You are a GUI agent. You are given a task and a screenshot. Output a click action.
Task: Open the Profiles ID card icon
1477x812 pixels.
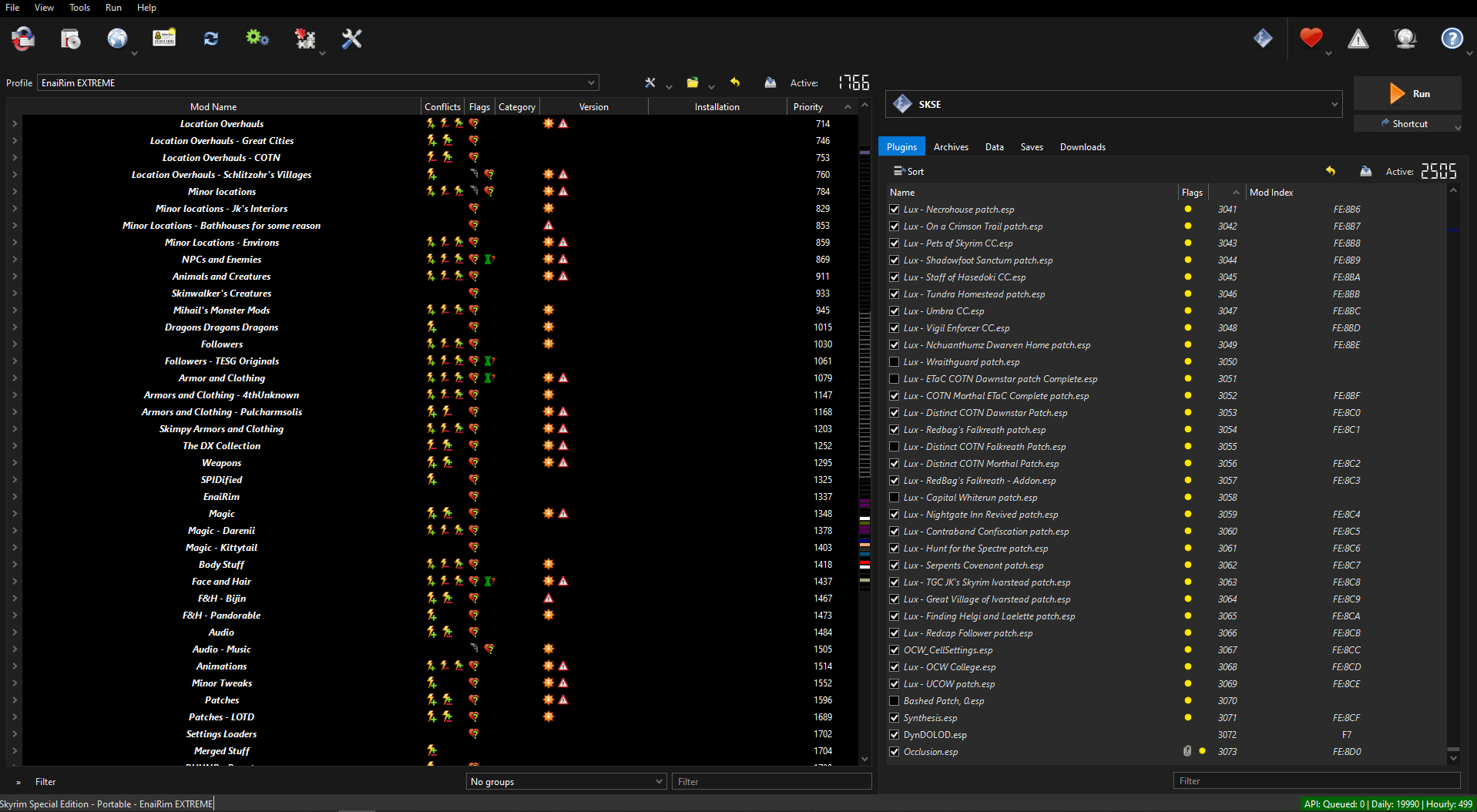[164, 39]
